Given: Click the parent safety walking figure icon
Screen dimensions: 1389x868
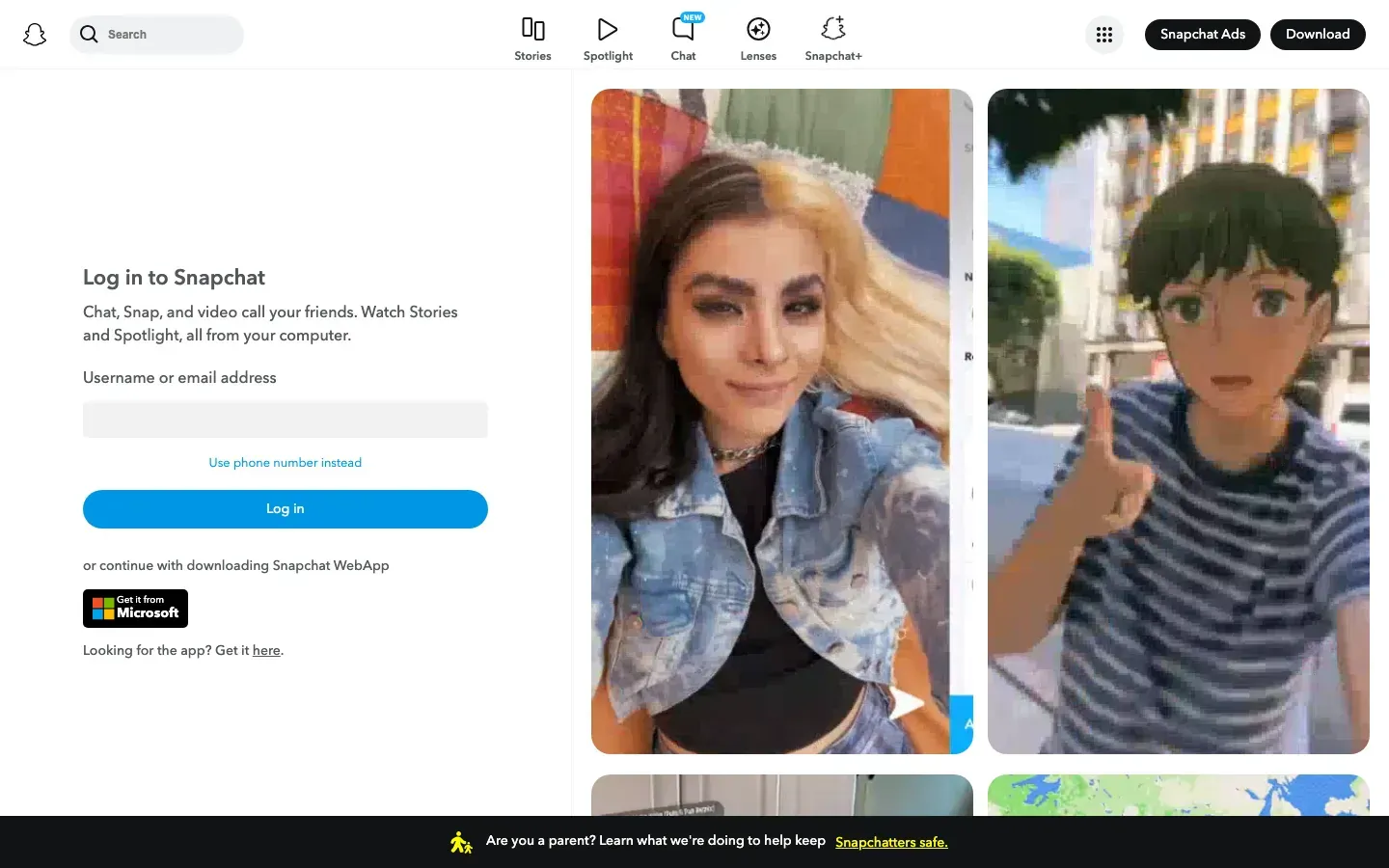Looking at the screenshot, I should (x=461, y=841).
